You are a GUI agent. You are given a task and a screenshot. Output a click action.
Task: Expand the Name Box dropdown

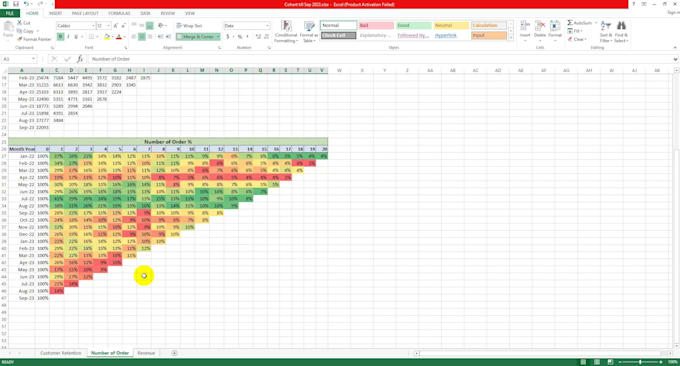click(x=33, y=59)
